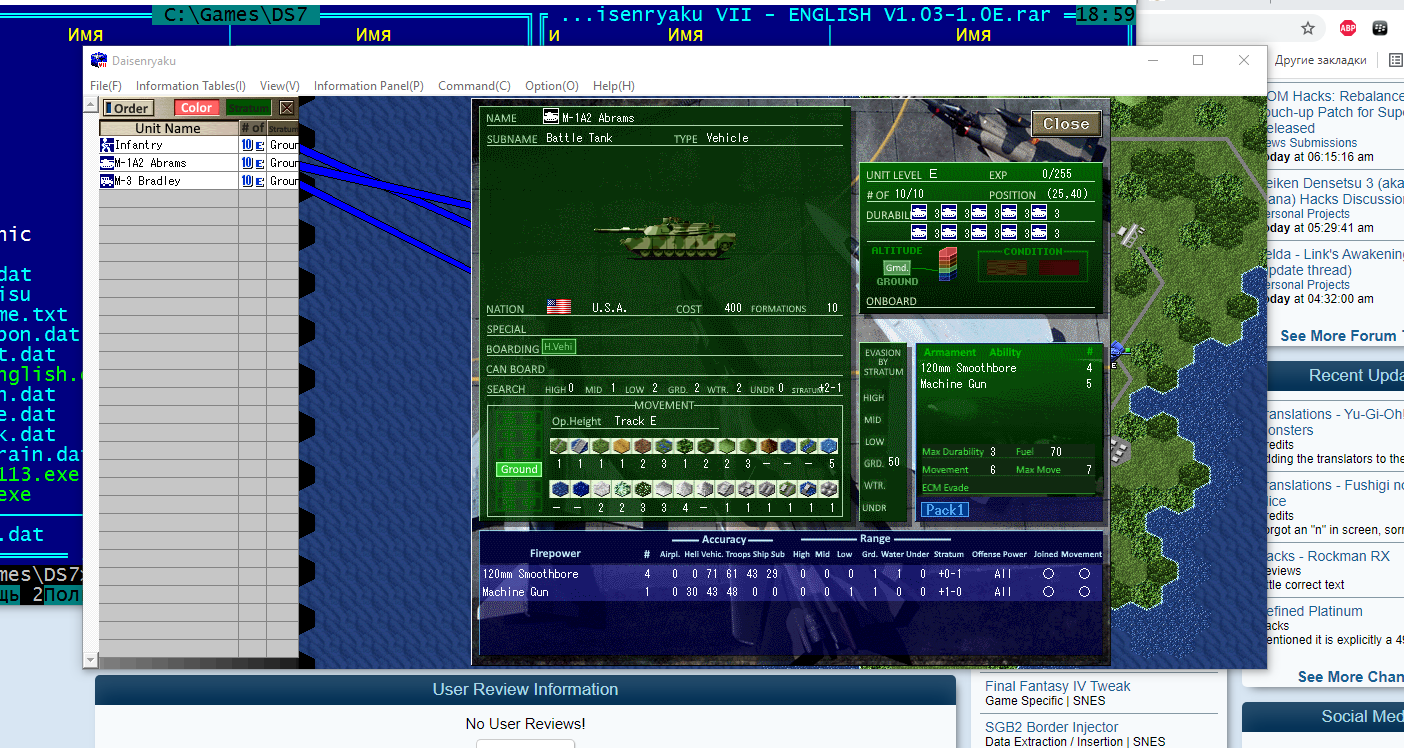Click the Joined circle for 120mm Smoothbore
Viewport: 1404px width, 748px height.
tap(1048, 574)
